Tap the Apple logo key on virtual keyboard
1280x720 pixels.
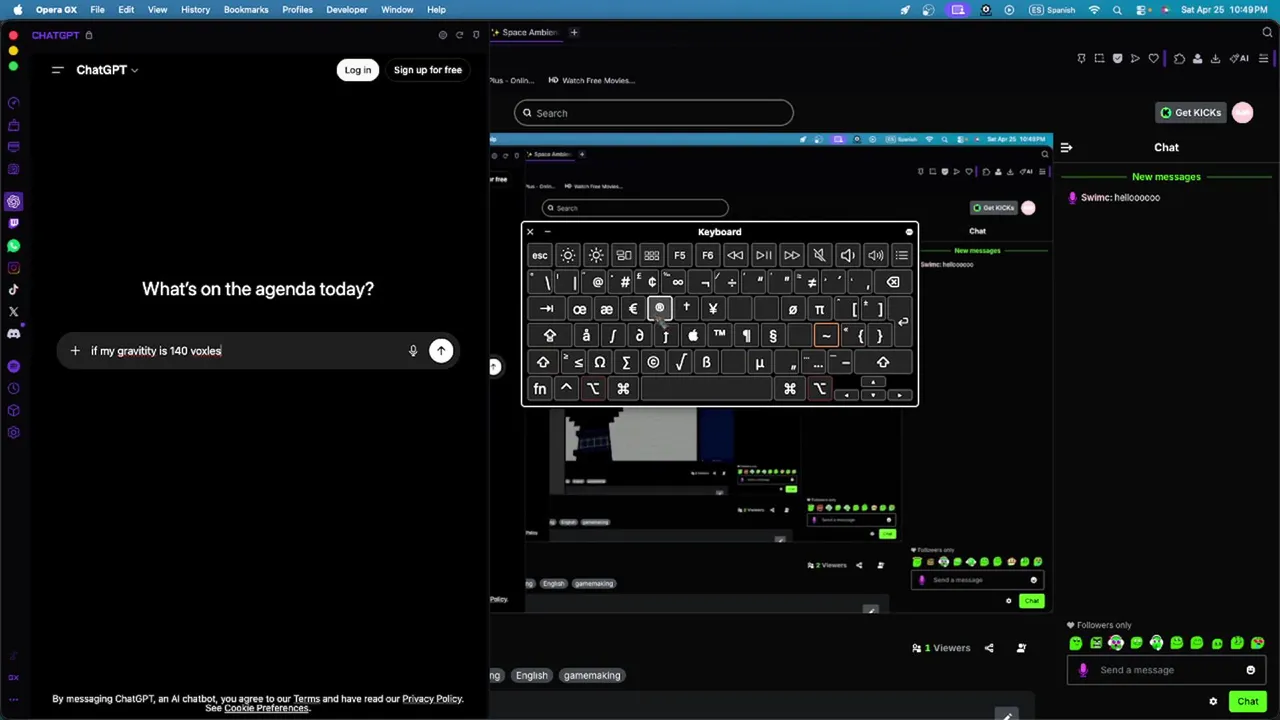point(693,336)
